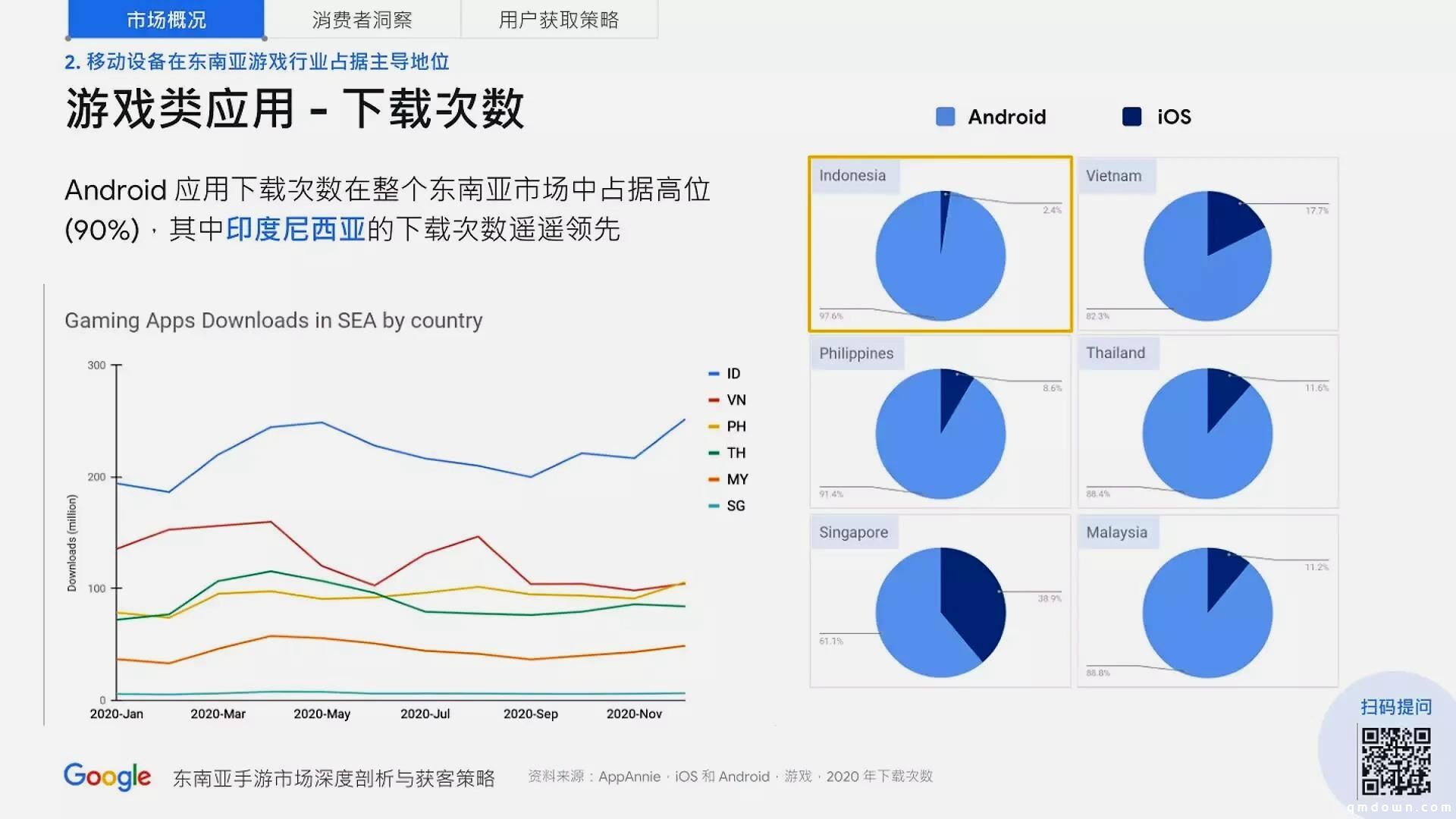Image resolution: width=1456 pixels, height=819 pixels.
Task: Click the SG line legend entry
Action: (x=727, y=506)
